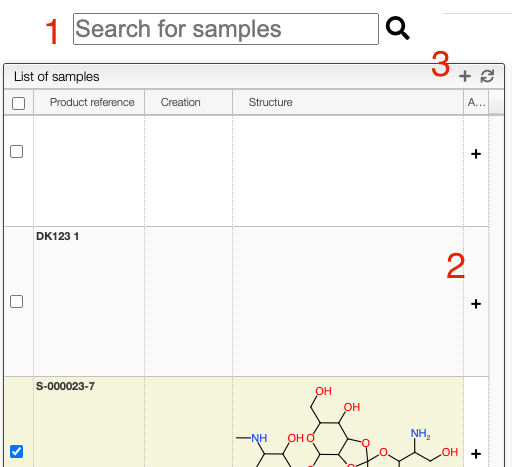Image resolution: width=512 pixels, height=467 pixels.
Task: Sort by Product reference column header
Action: tap(92, 102)
